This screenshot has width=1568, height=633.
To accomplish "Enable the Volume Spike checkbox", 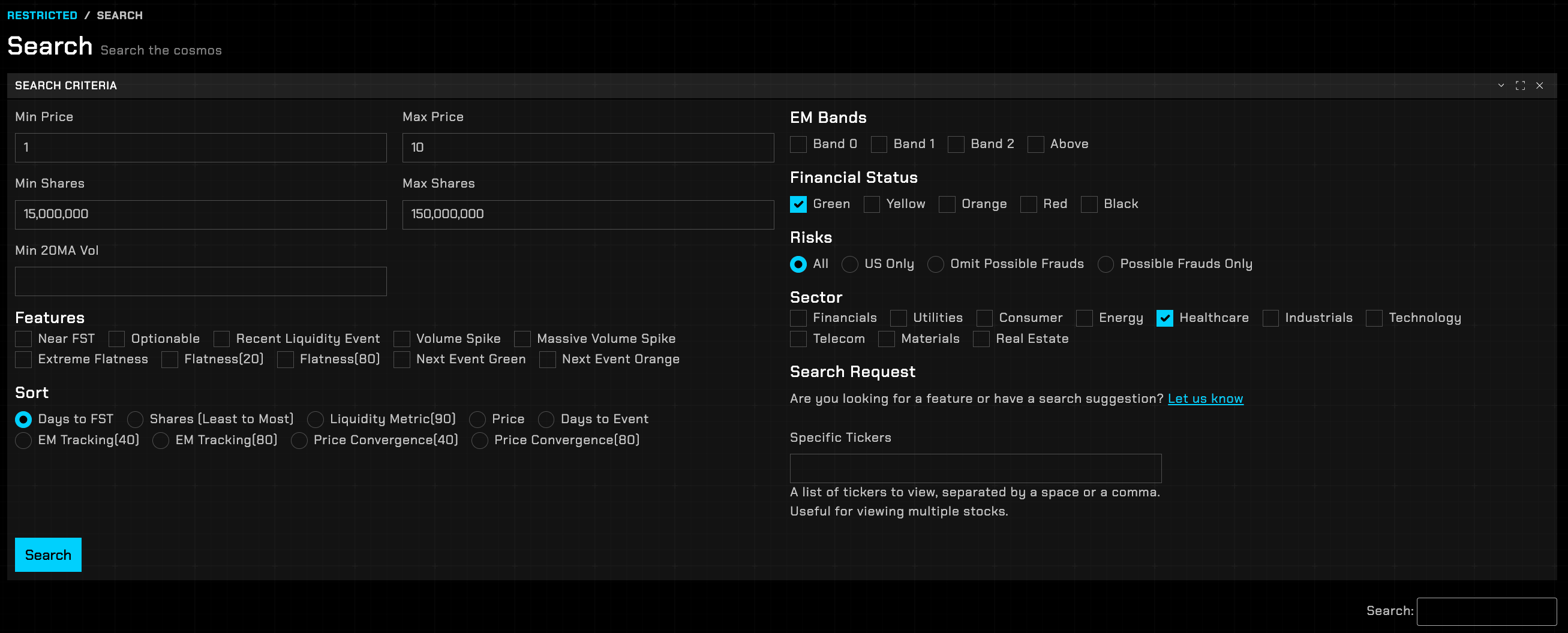I will click(x=402, y=339).
